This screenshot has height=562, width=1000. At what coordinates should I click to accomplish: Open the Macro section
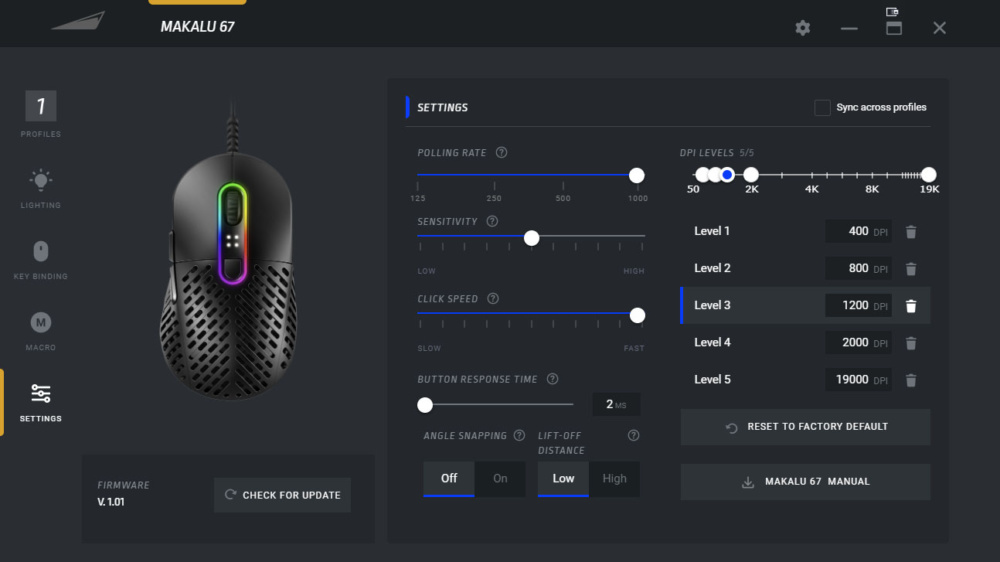pyautogui.click(x=41, y=331)
